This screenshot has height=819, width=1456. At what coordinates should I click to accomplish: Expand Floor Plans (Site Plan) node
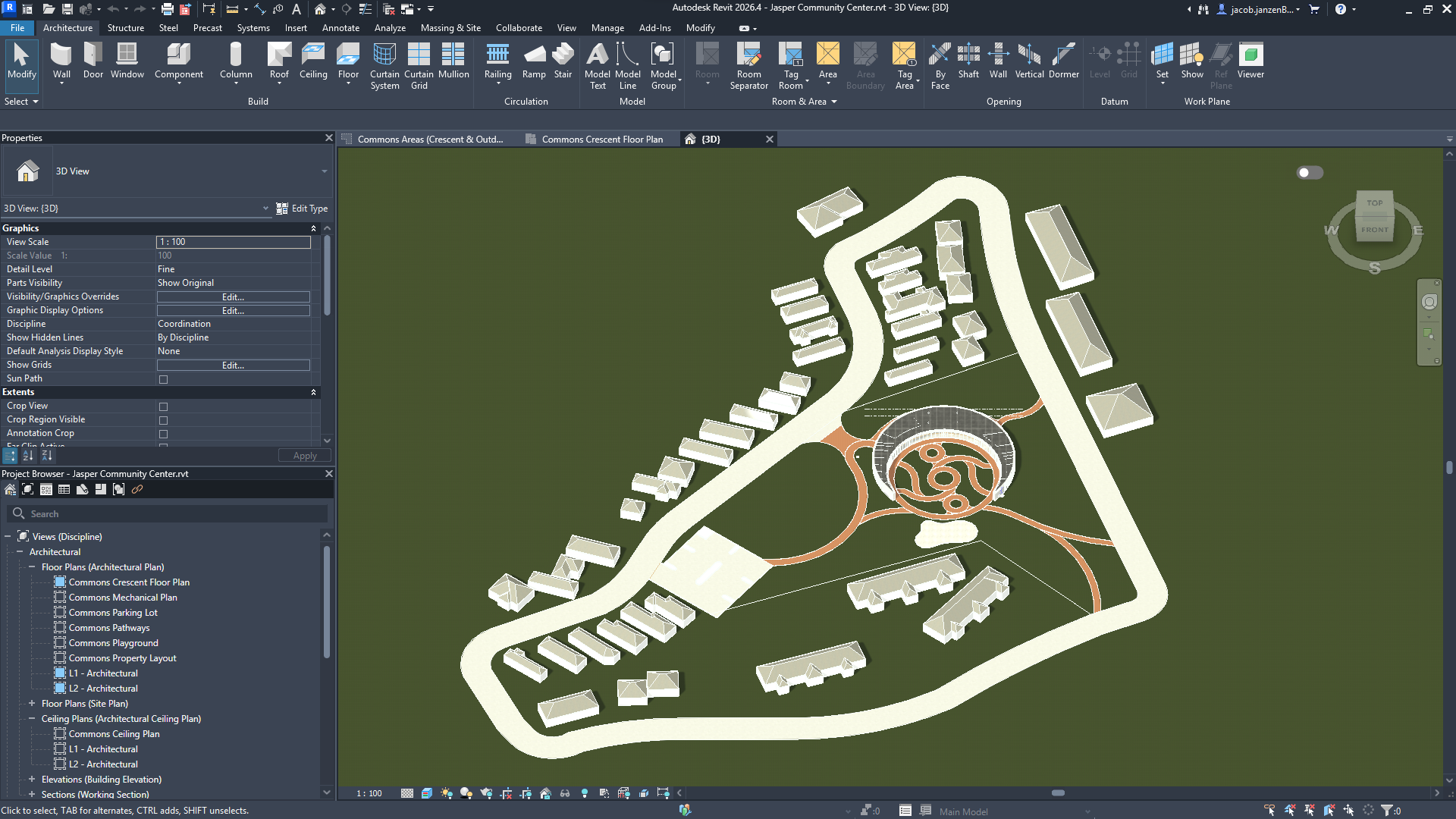(x=32, y=704)
